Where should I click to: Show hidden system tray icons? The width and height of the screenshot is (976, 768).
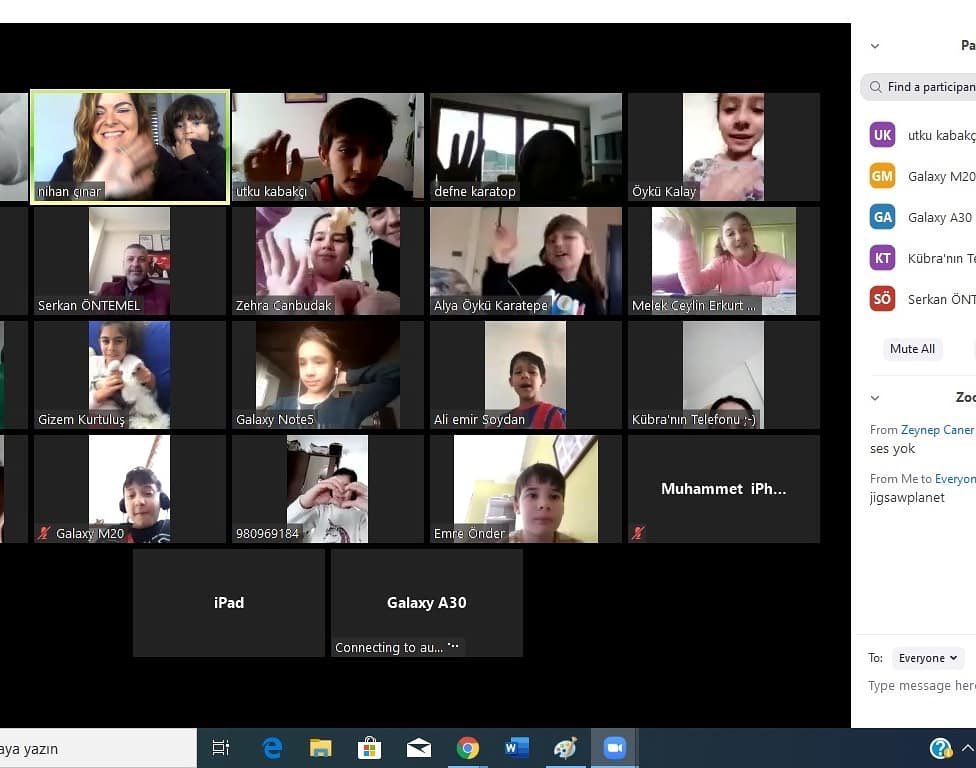[968, 747]
